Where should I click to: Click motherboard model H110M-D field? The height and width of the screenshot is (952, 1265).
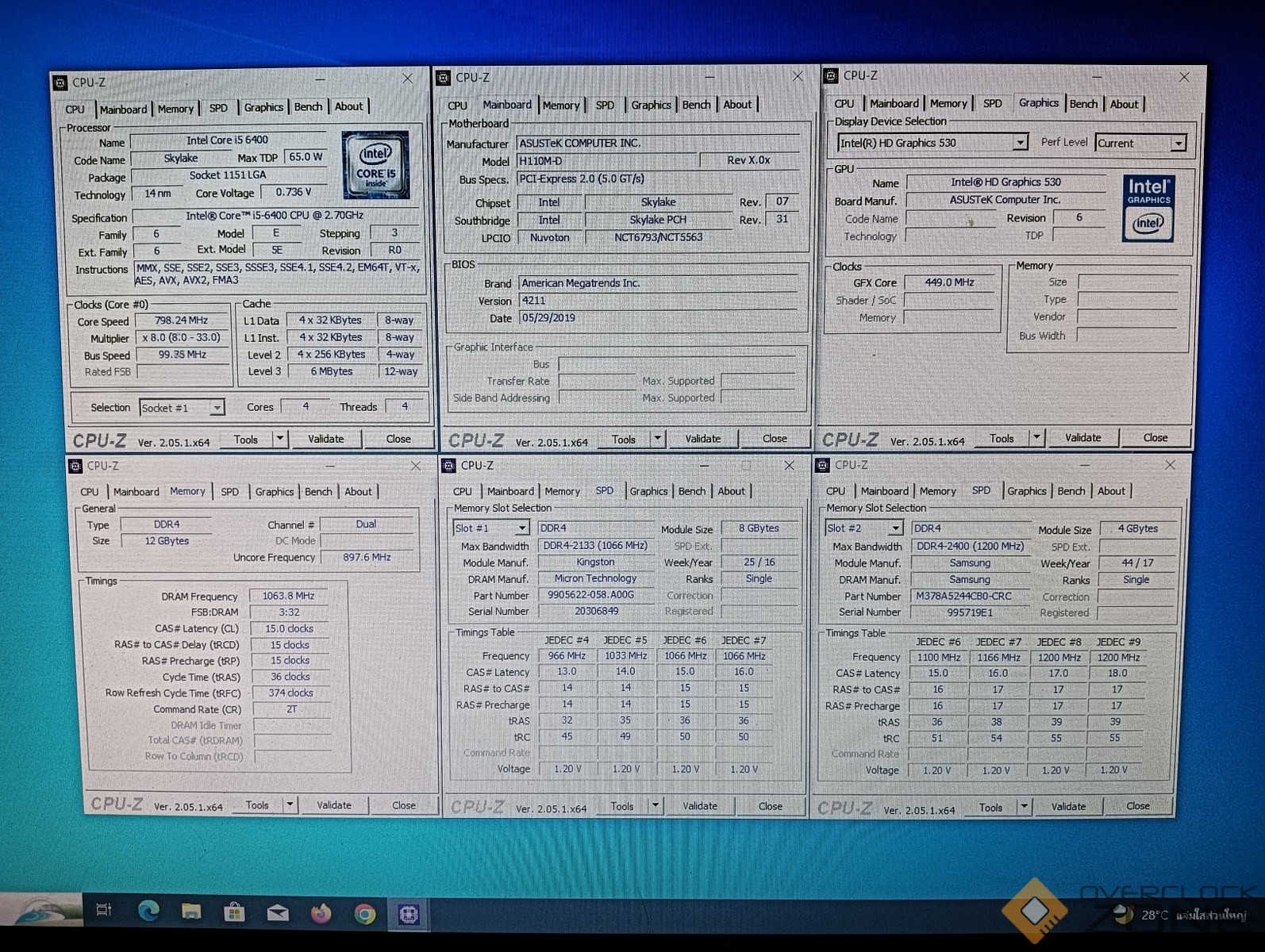(608, 160)
